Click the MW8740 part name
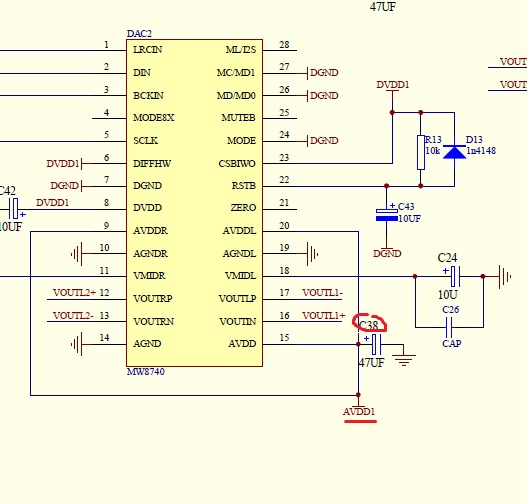The image size is (527, 504). (x=146, y=372)
